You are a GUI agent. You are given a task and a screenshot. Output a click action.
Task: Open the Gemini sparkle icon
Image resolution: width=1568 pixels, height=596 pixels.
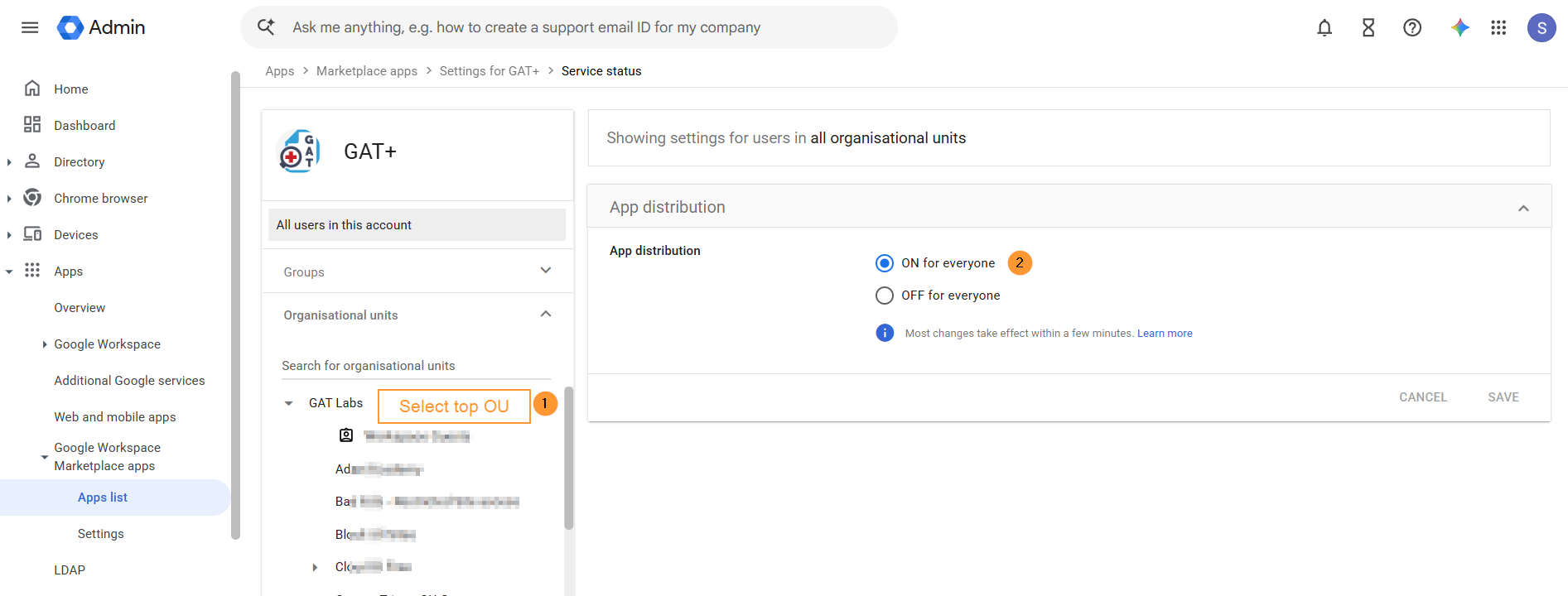pyautogui.click(x=1459, y=27)
